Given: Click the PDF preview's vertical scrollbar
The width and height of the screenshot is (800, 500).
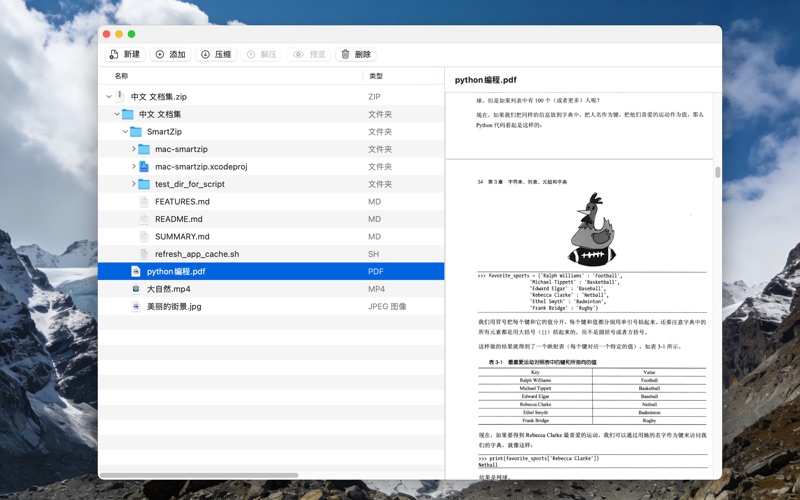Looking at the screenshot, I should [x=717, y=172].
